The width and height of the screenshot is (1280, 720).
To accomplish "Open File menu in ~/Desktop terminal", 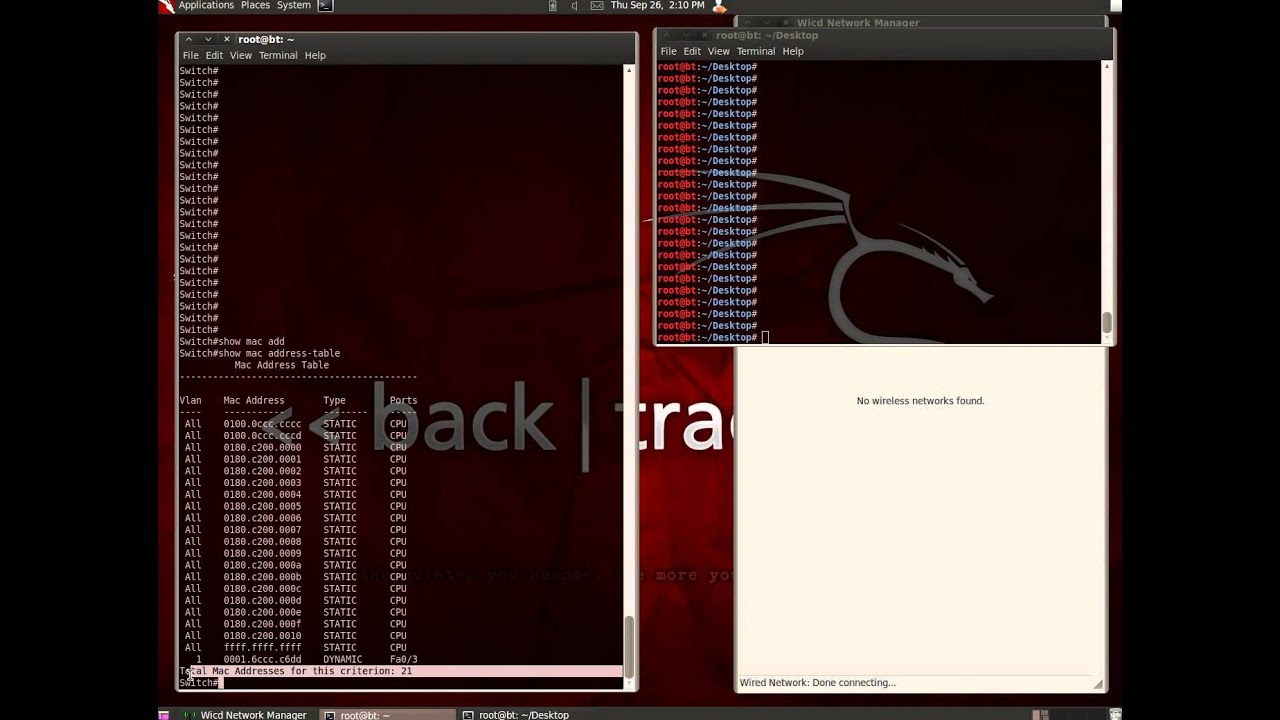I will [668, 52].
